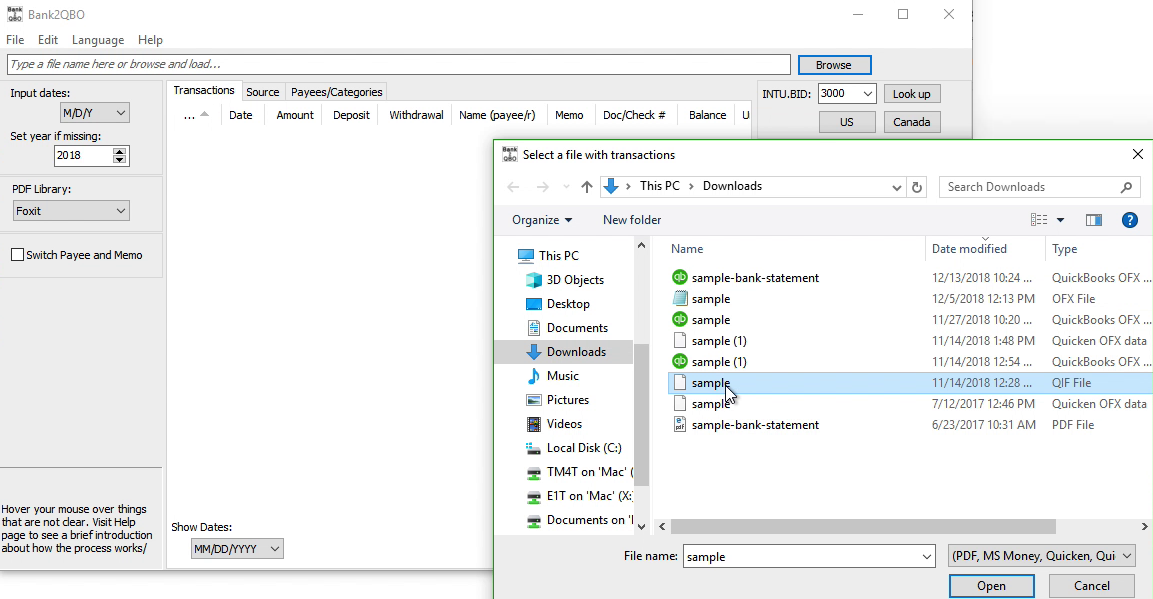The width and height of the screenshot is (1153, 599).
Task: Click TM4T on 'Mac' network drive icon
Action: (x=534, y=473)
